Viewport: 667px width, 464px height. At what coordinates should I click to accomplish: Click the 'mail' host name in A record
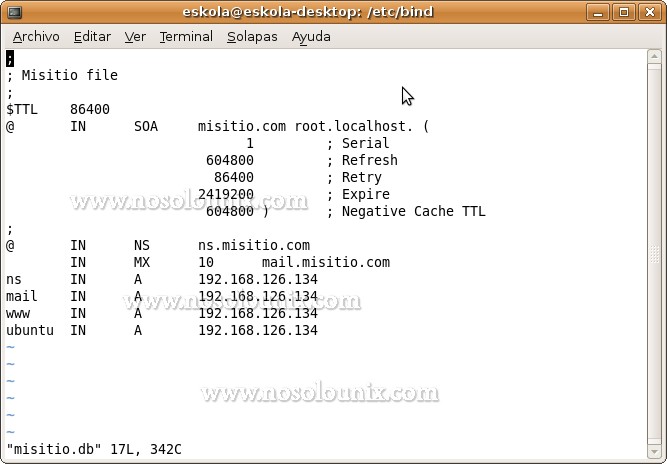point(22,296)
